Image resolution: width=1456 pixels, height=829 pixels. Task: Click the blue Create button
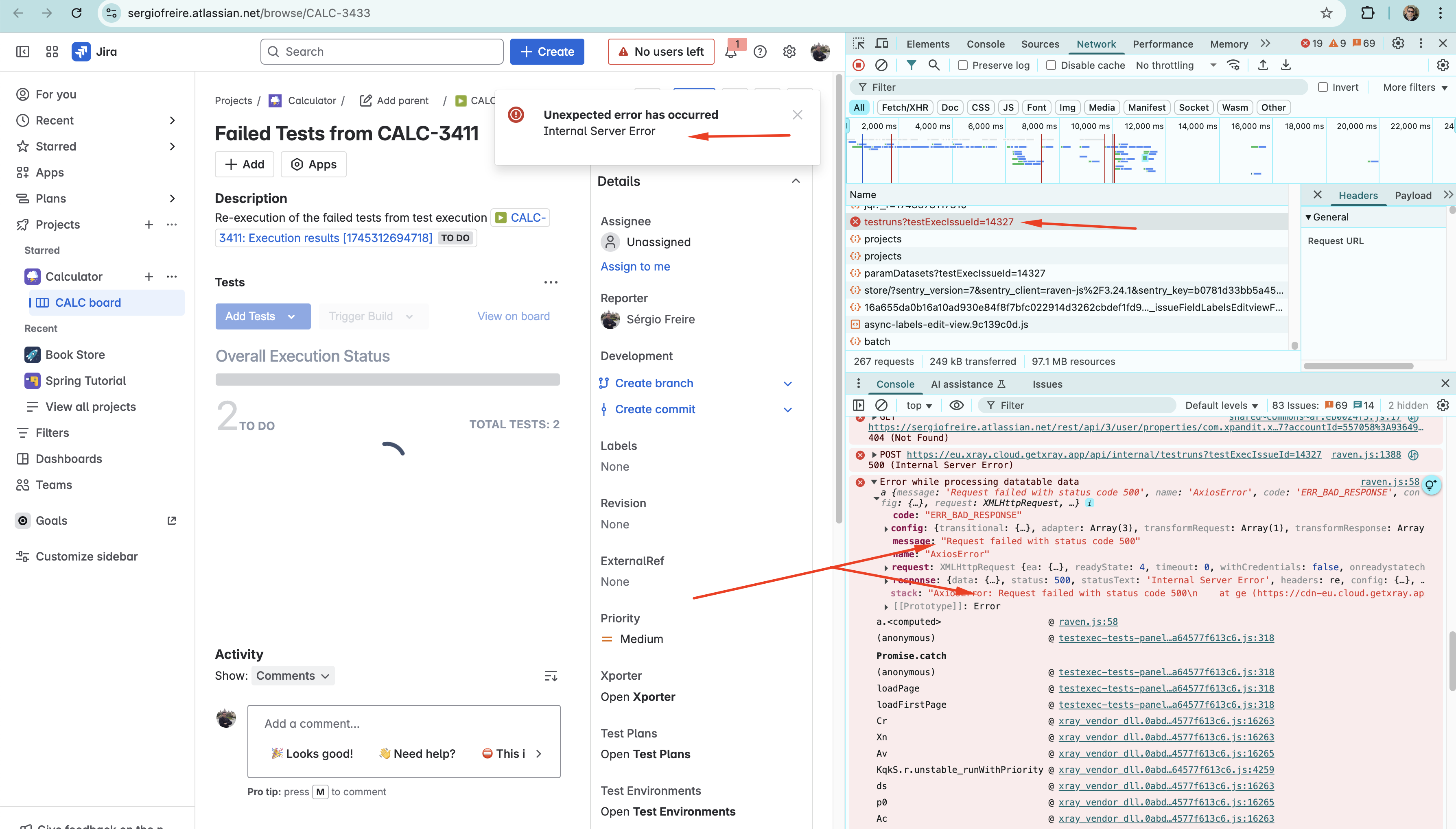coord(547,52)
